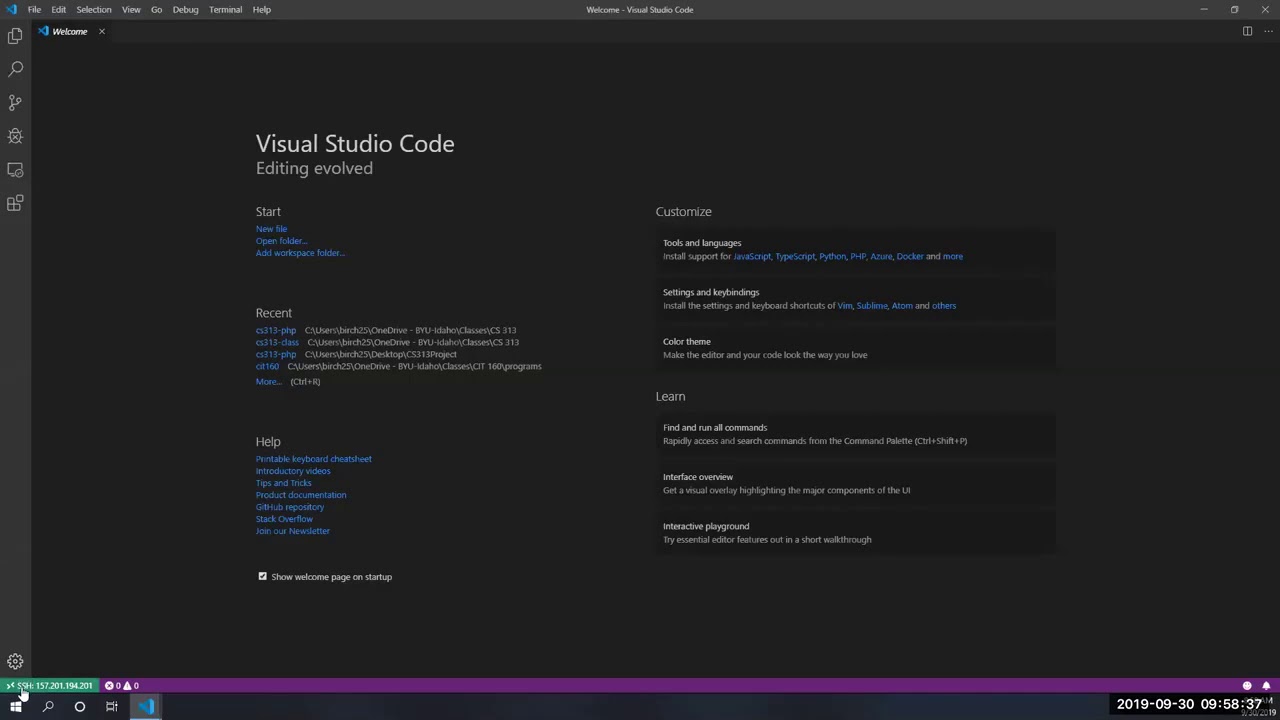Install JavaScript language support
Viewport: 1280px width, 720px height.
(752, 256)
